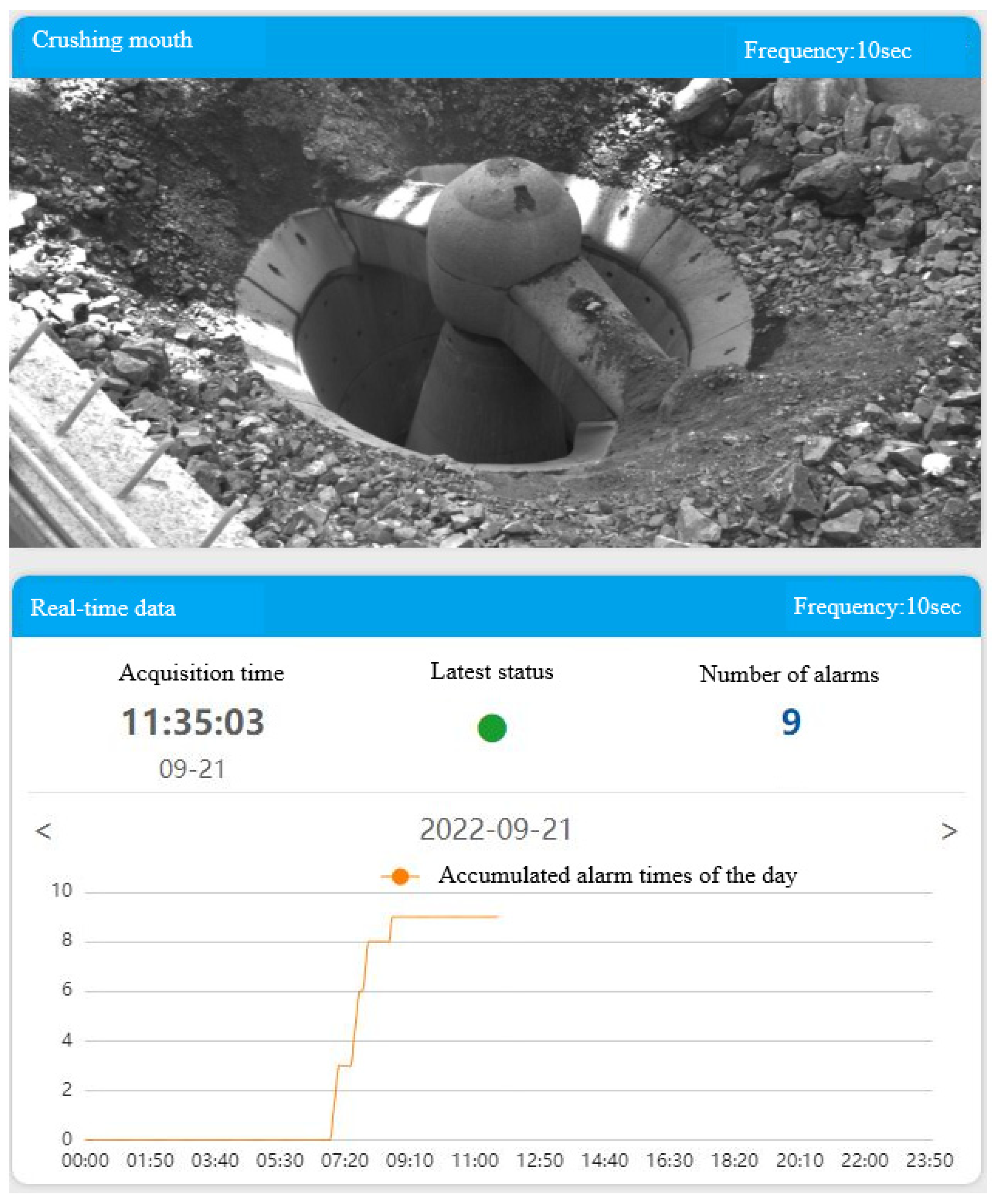Toggle the Accumulated alarm times series label
Screen dimensions: 997x1204
[x=617, y=876]
